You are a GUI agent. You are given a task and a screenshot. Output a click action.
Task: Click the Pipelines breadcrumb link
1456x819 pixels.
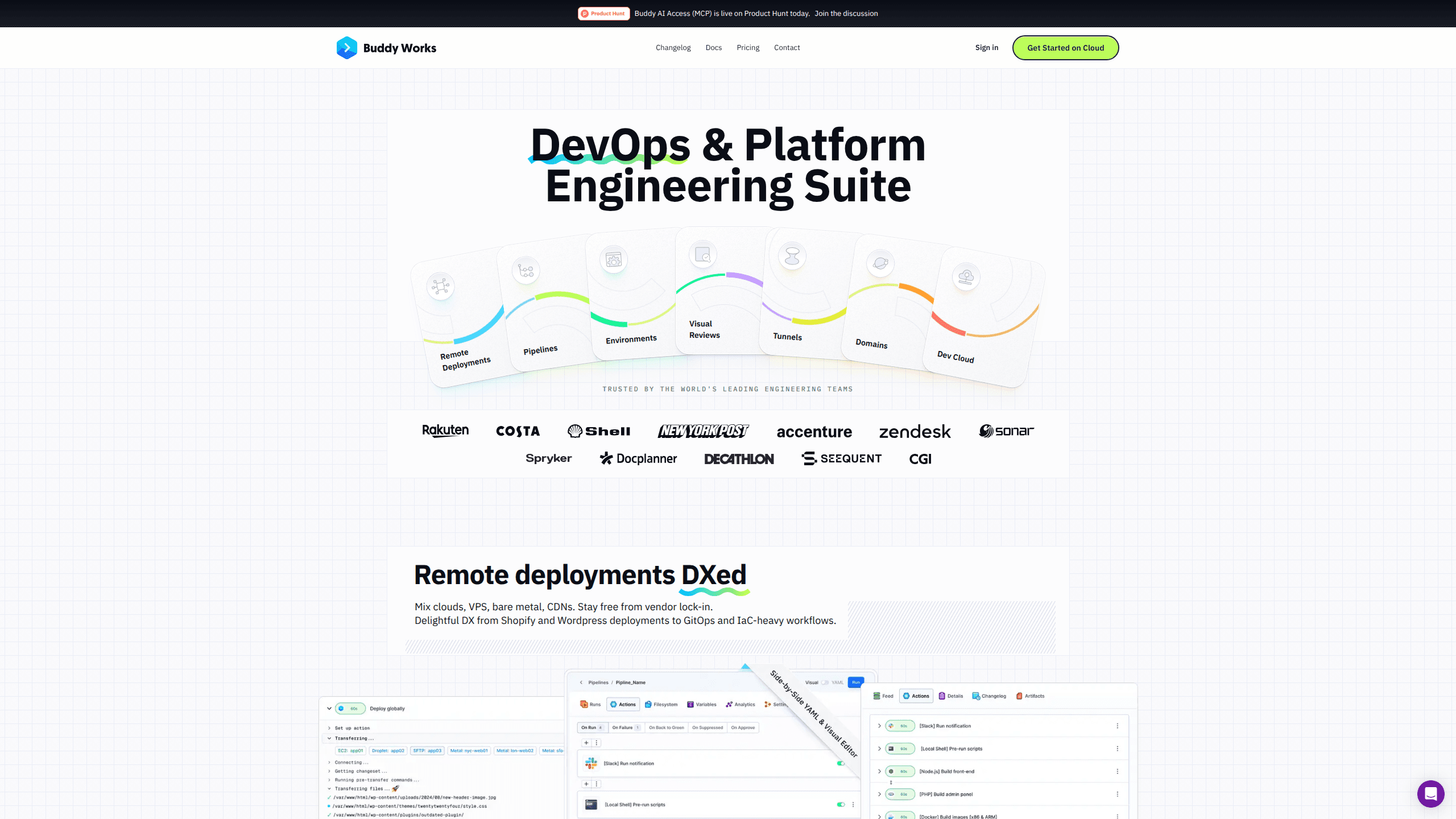coord(598,682)
